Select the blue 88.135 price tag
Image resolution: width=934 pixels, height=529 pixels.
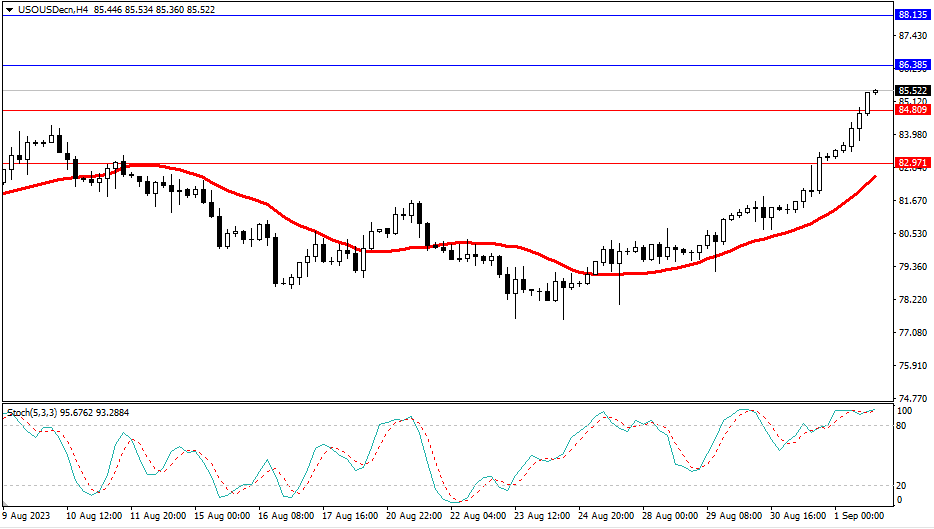[913, 15]
